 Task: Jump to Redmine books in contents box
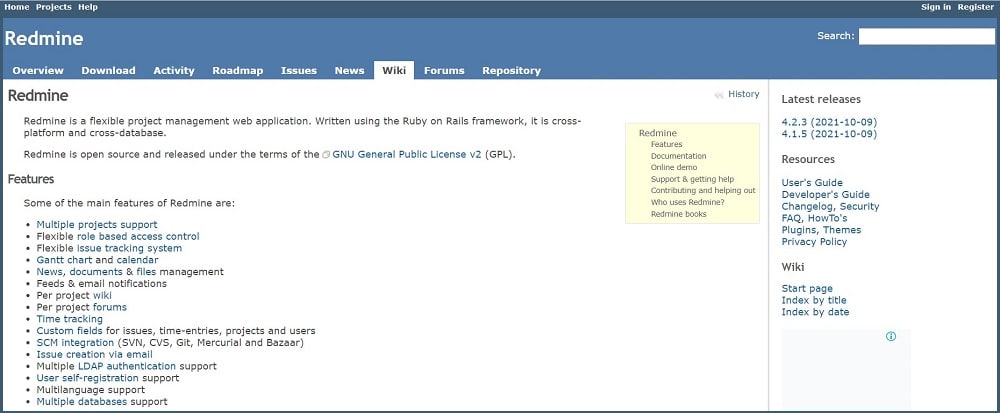pyautogui.click(x=679, y=214)
